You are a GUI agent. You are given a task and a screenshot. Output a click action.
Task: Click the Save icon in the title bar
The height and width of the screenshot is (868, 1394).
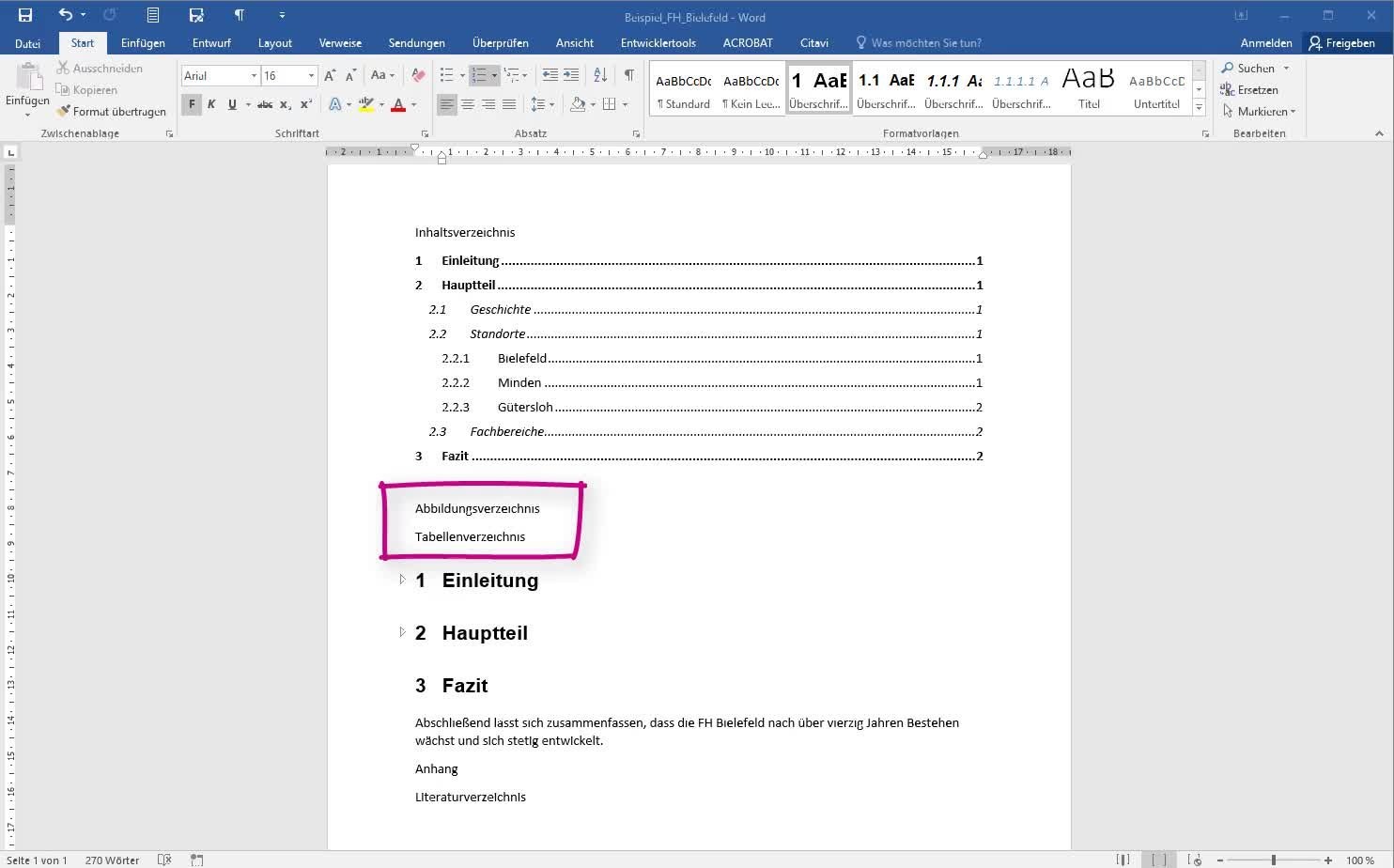click(24, 15)
